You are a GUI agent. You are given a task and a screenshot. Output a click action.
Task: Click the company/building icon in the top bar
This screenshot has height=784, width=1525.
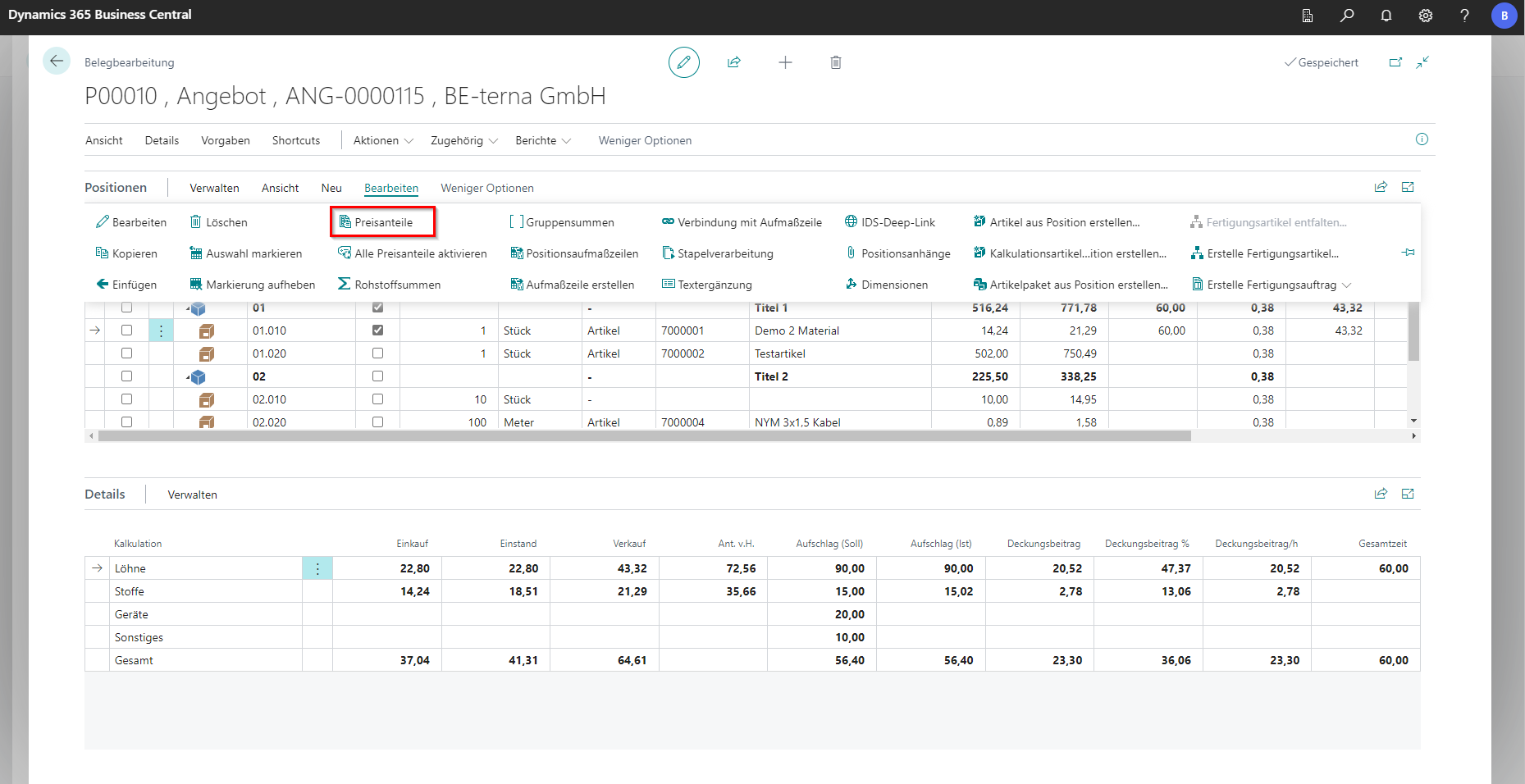pos(1308,16)
